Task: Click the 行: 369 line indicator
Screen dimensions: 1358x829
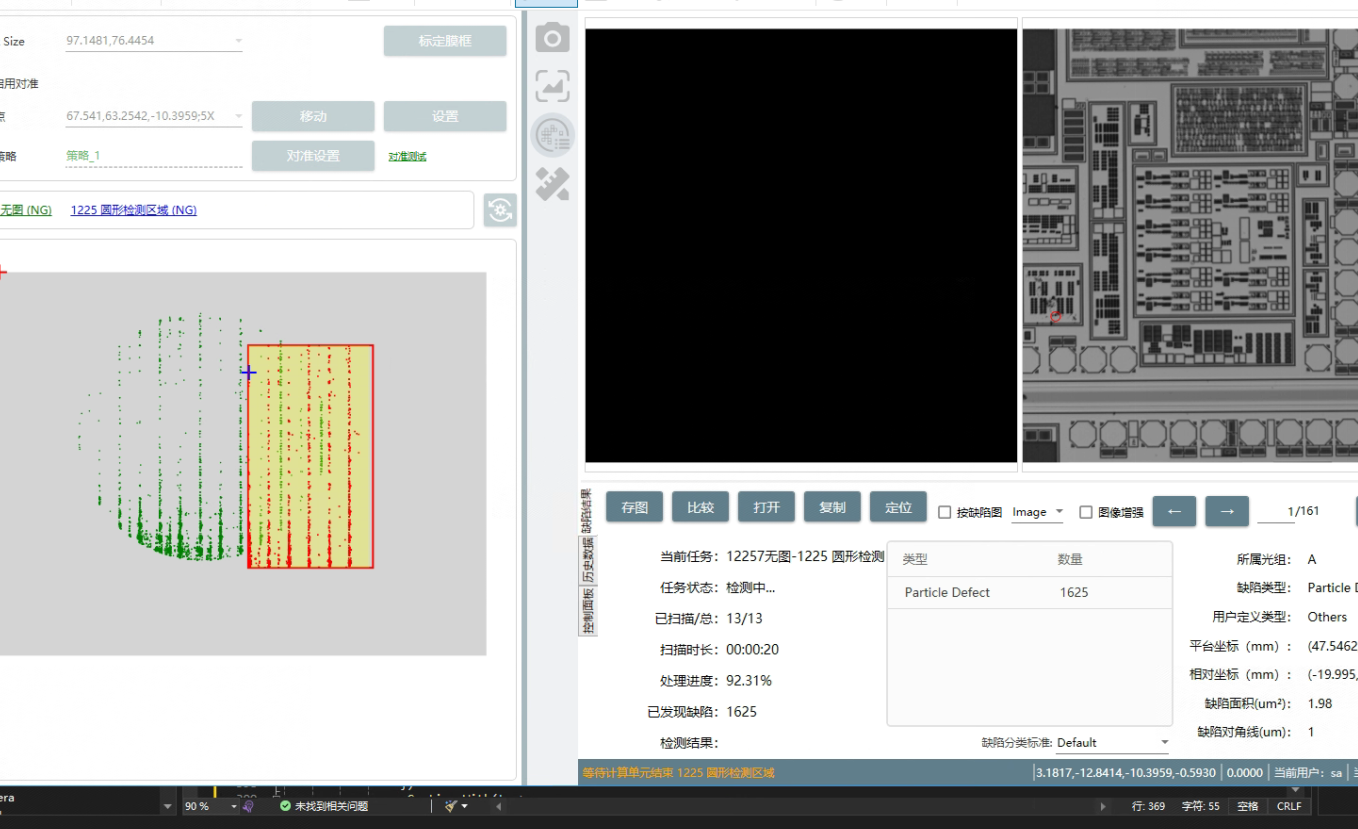Action: coord(1148,806)
